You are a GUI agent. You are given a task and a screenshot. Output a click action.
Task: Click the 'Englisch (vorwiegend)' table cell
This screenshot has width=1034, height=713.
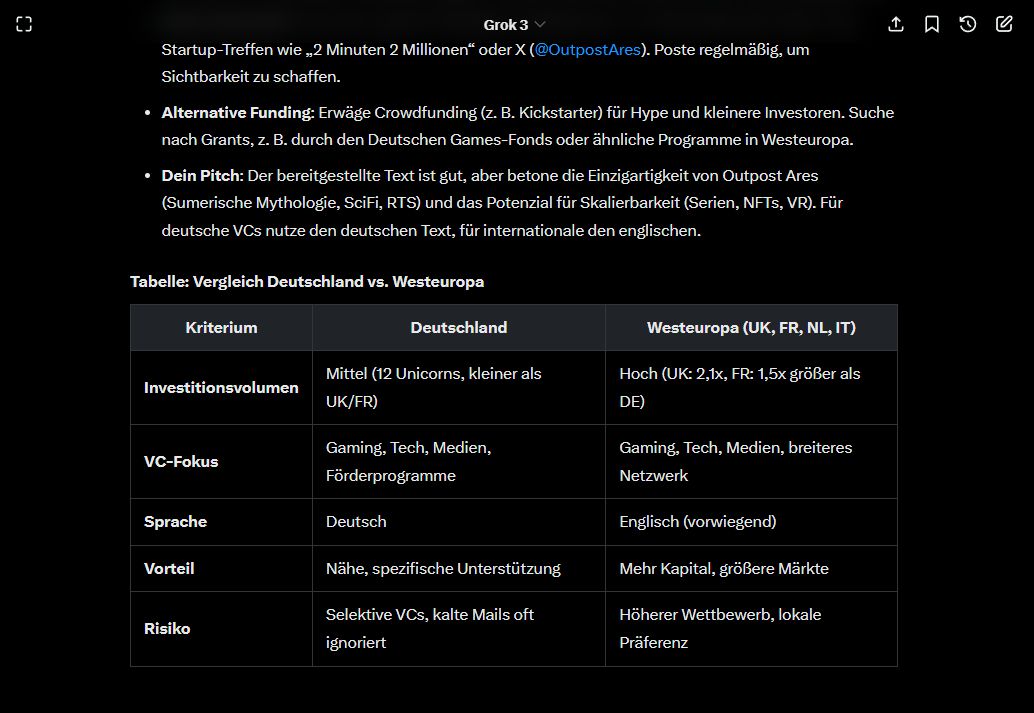point(751,521)
